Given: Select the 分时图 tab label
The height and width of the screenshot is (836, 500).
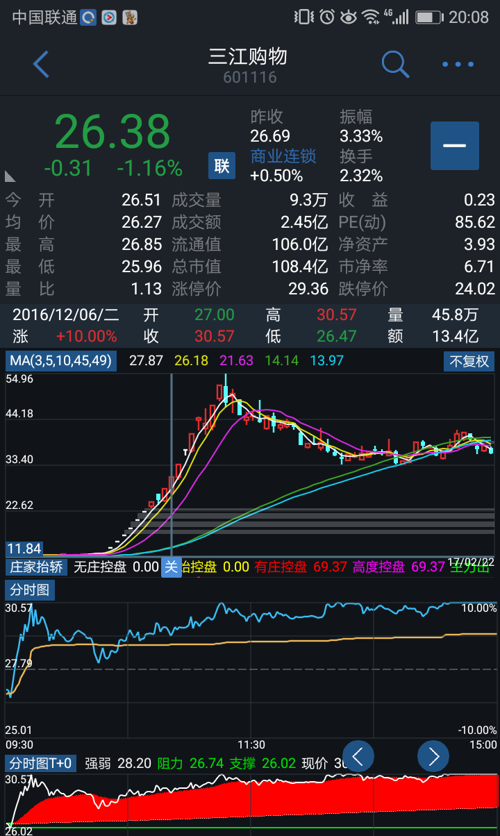Looking at the screenshot, I should coord(30,590).
